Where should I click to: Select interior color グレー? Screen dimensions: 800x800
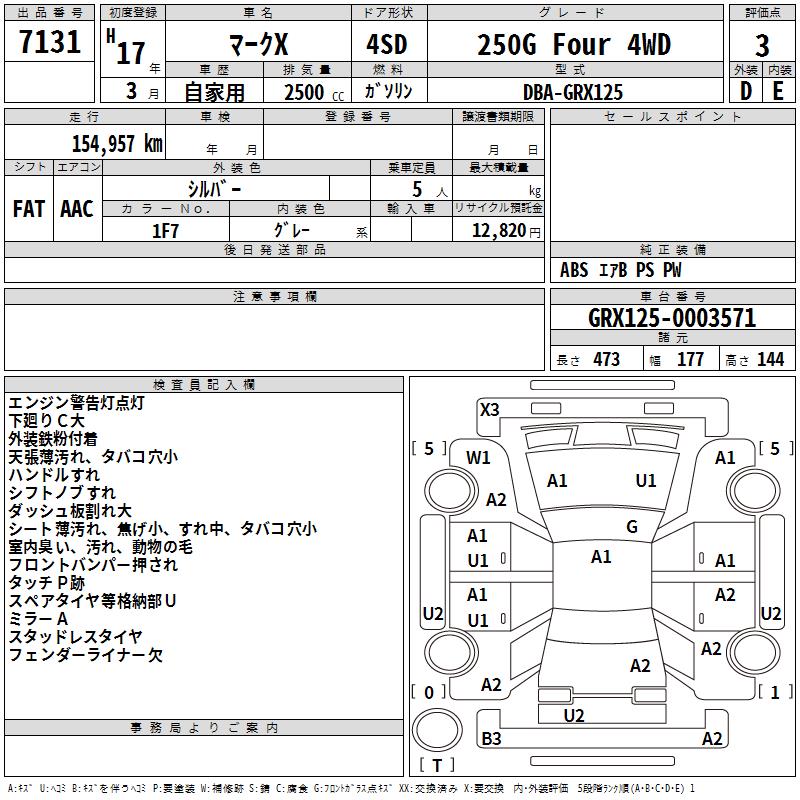292,230
